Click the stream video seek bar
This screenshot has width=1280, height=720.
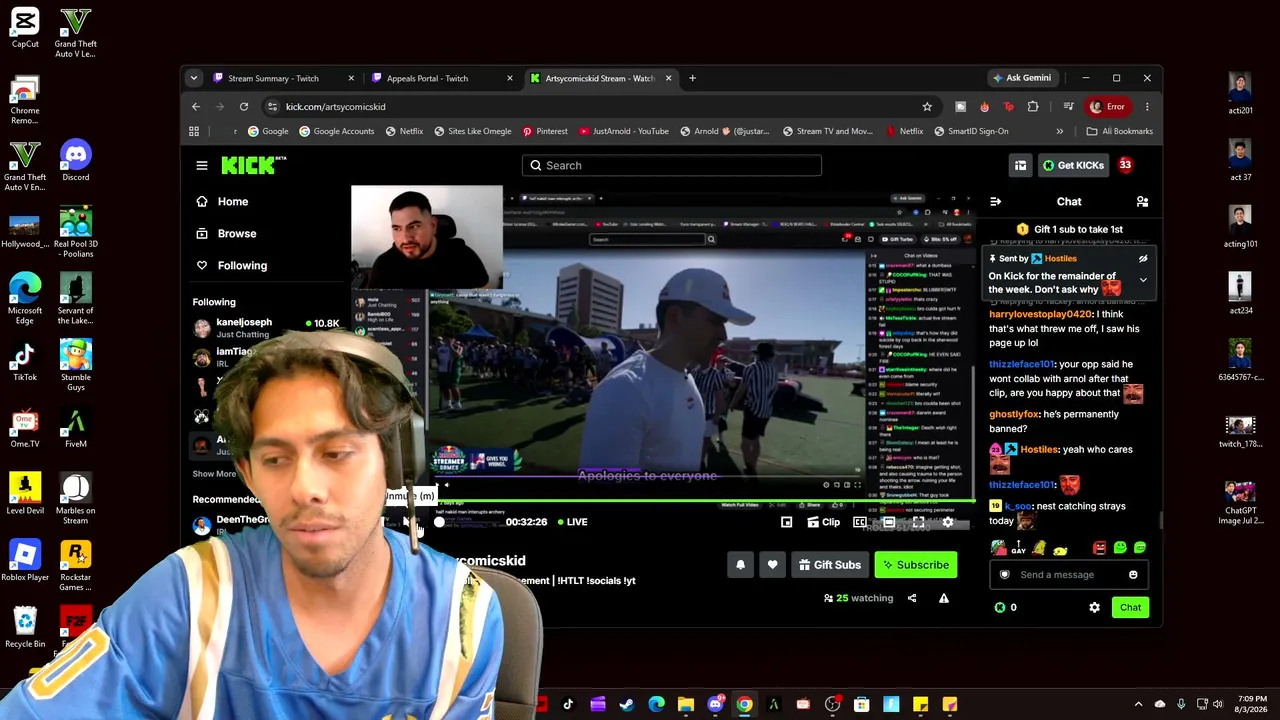coord(705,500)
